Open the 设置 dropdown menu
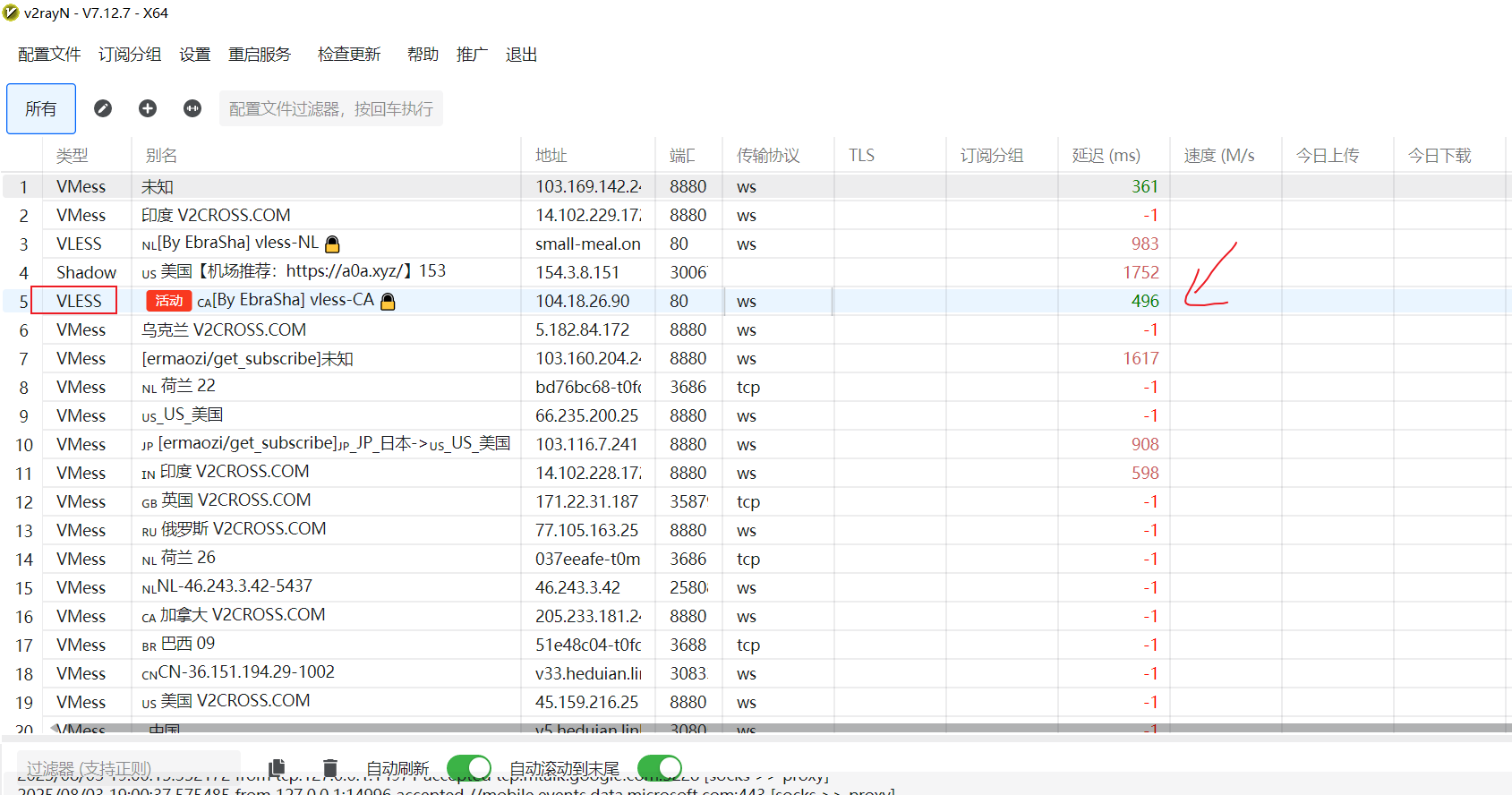 [x=194, y=55]
